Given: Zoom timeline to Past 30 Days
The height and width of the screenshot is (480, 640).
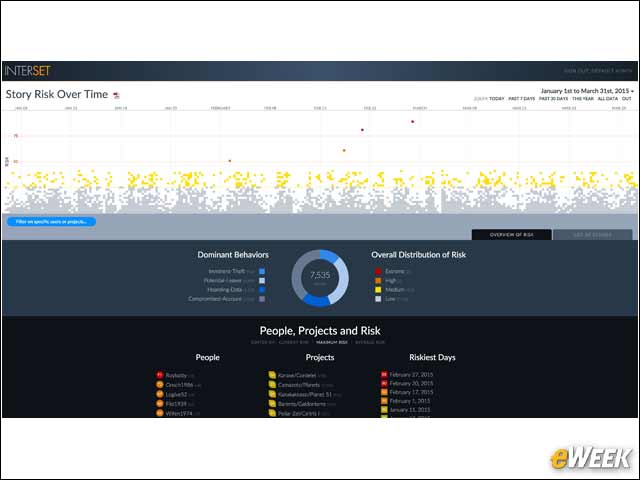Looking at the screenshot, I should pos(553,99).
